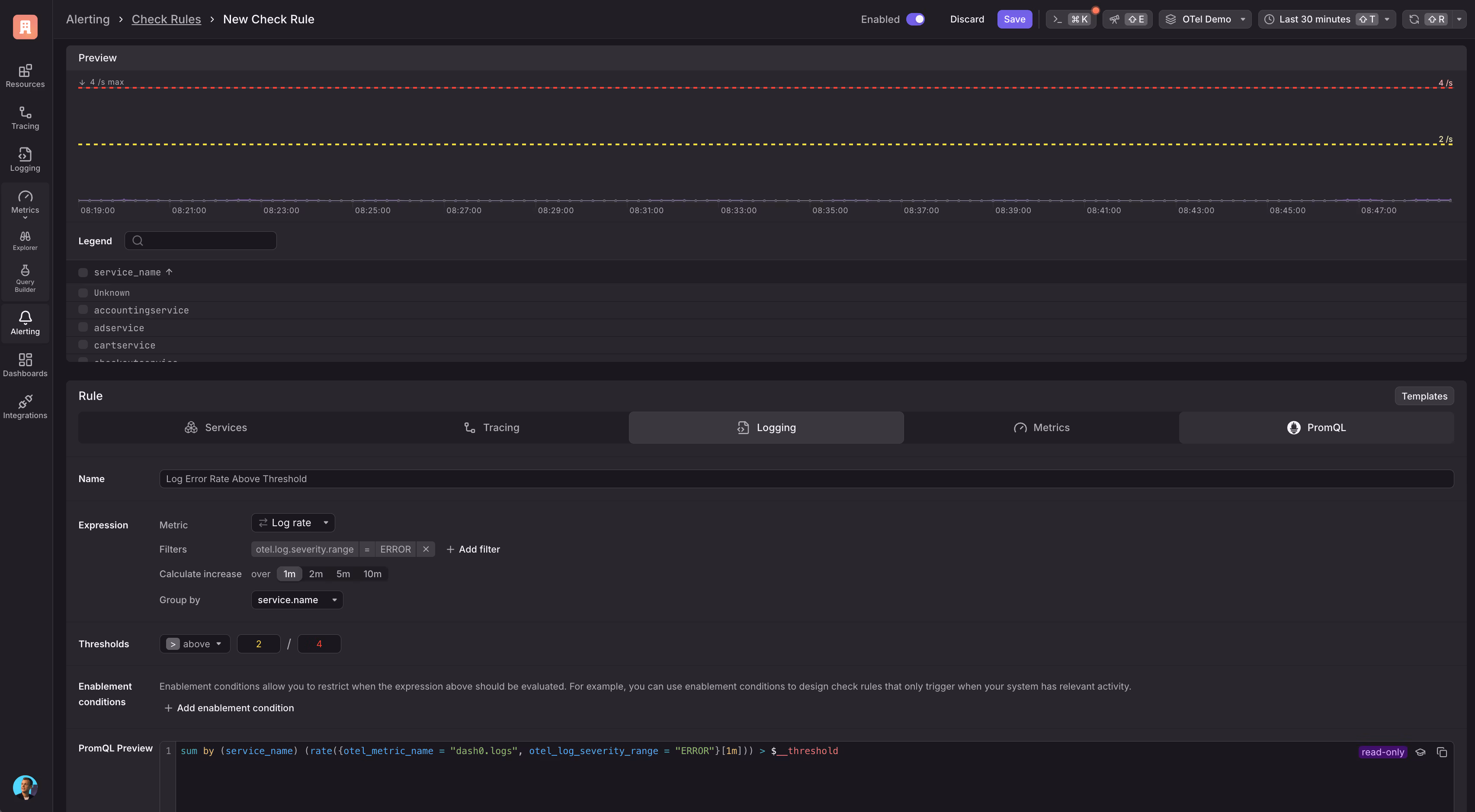Check the cartservice legend checkbox

point(83,345)
